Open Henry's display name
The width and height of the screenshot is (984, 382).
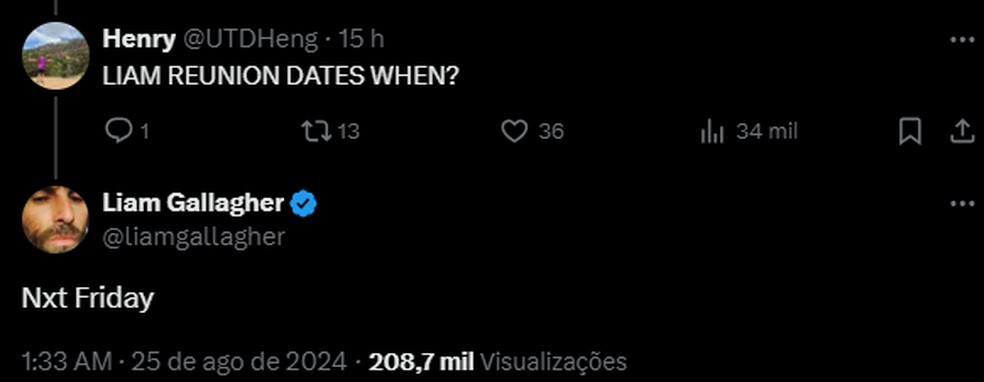139,40
